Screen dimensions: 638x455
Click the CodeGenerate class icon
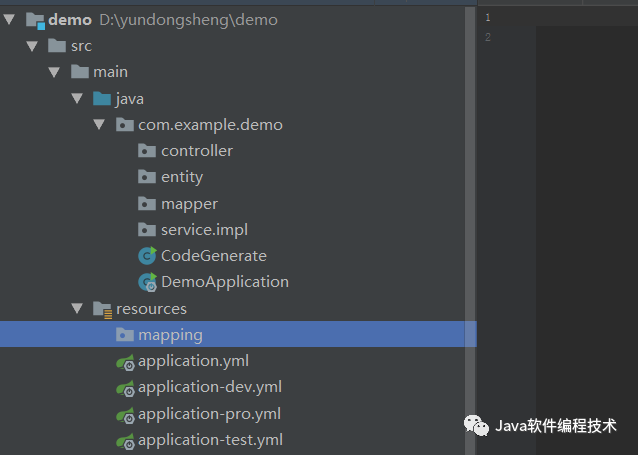[x=147, y=256]
